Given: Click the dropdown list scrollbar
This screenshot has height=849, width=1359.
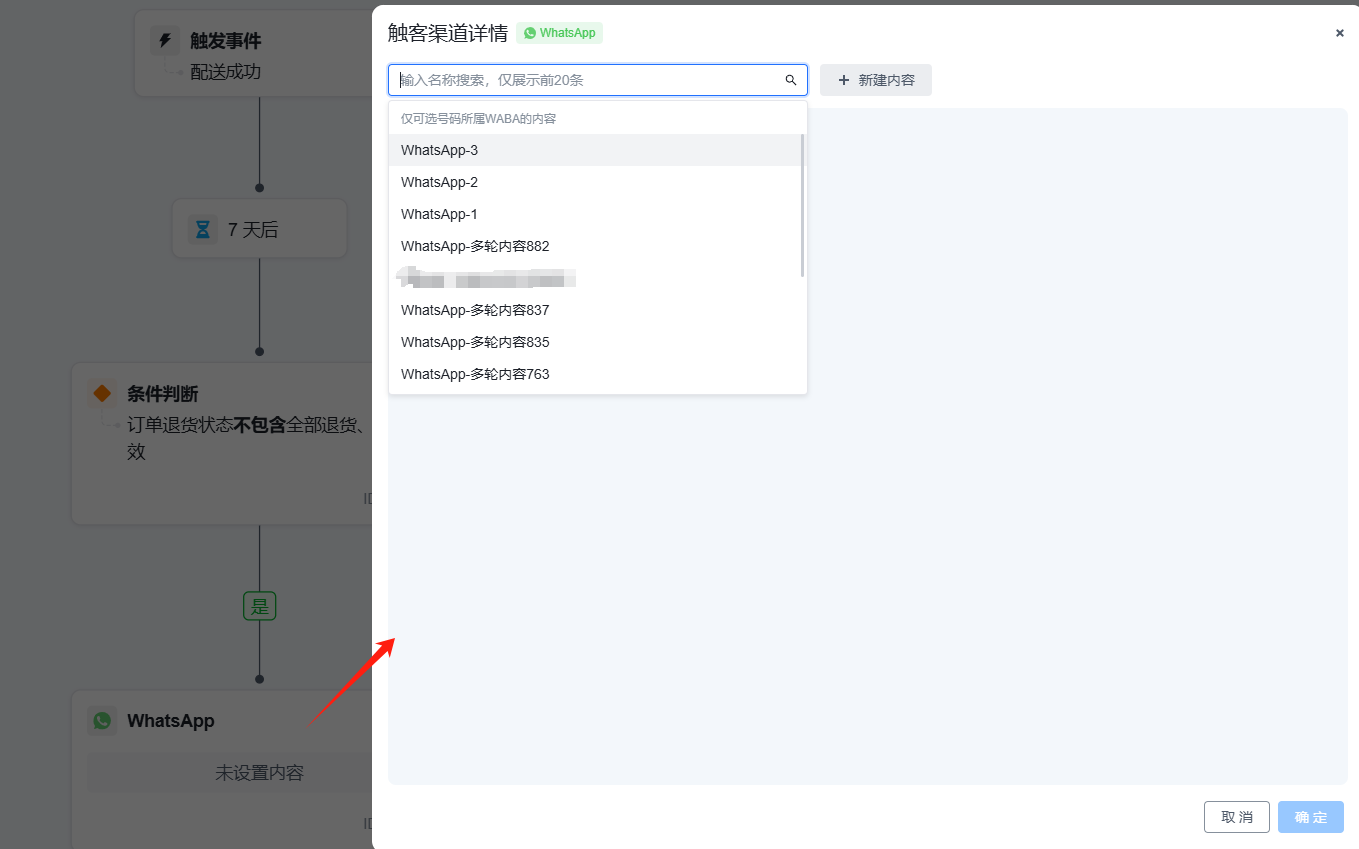Looking at the screenshot, I should tap(803, 205).
